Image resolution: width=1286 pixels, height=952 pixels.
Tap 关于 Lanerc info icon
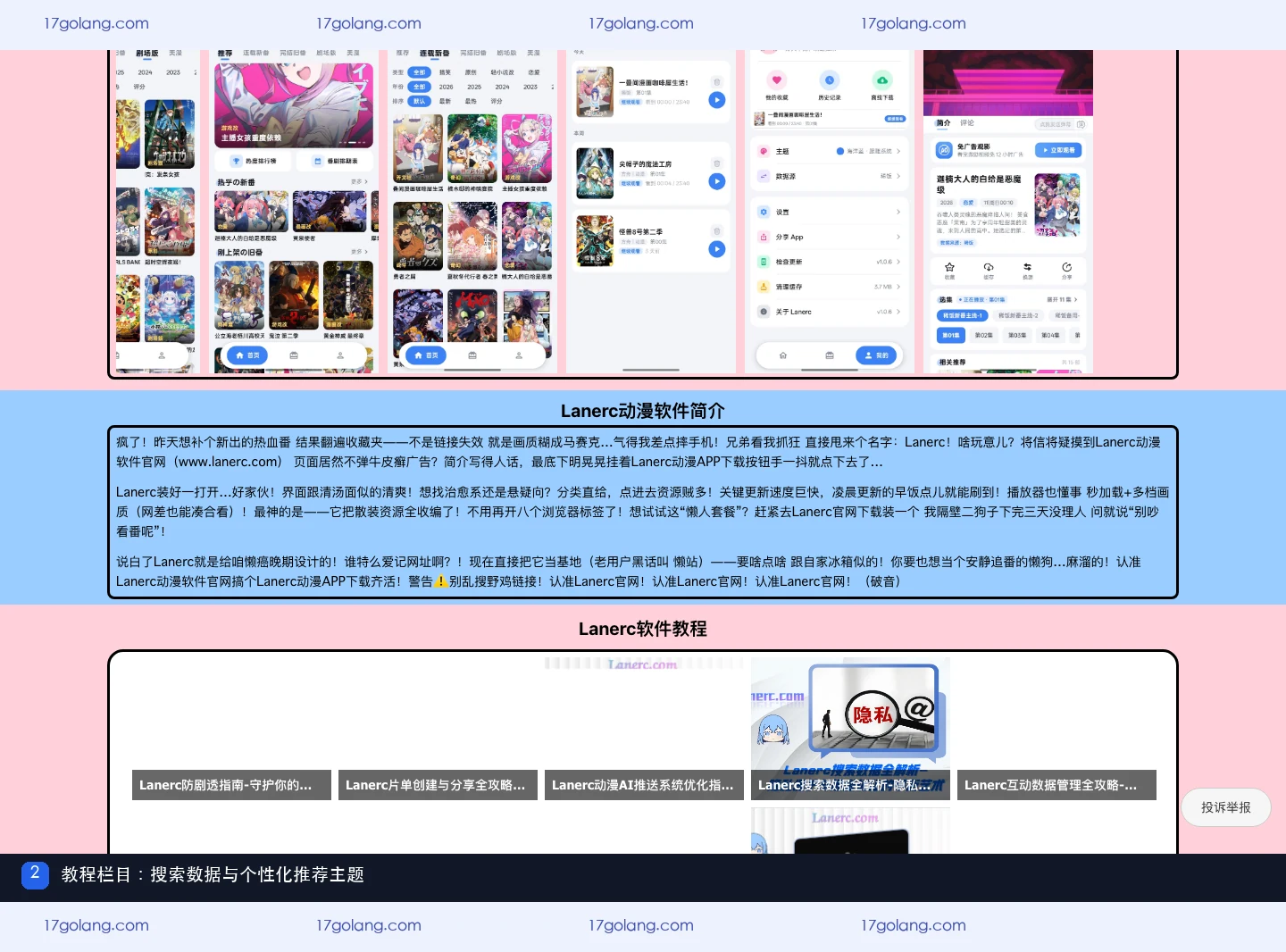pos(764,312)
